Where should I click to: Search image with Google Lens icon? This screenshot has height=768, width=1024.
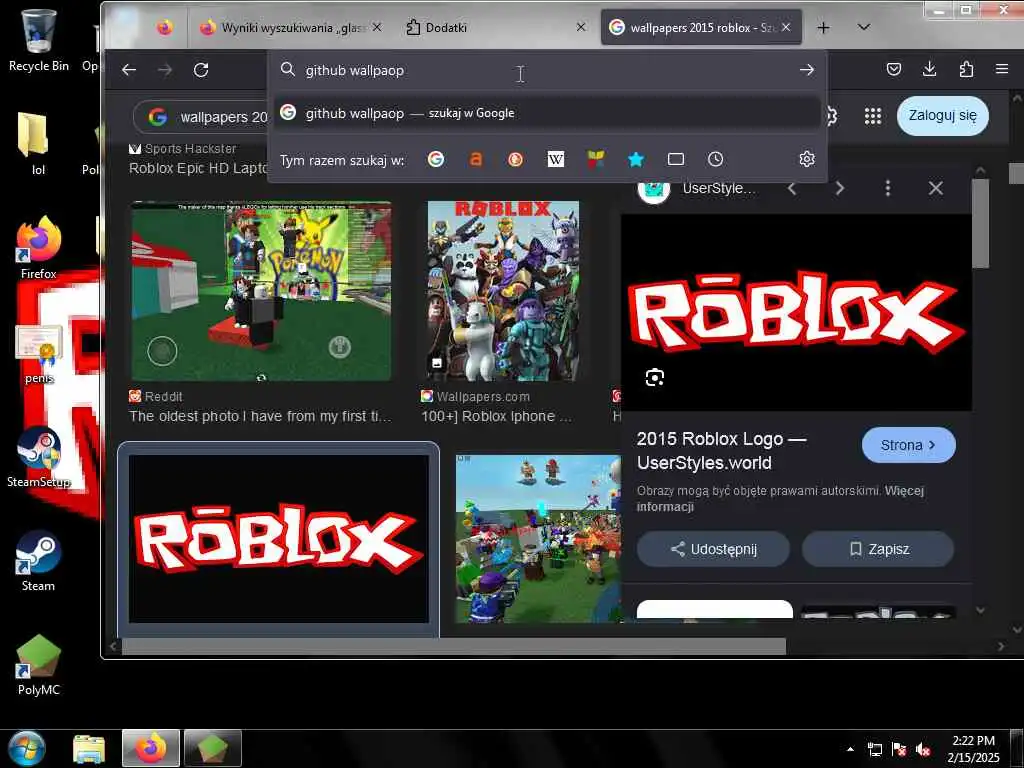pyautogui.click(x=654, y=377)
